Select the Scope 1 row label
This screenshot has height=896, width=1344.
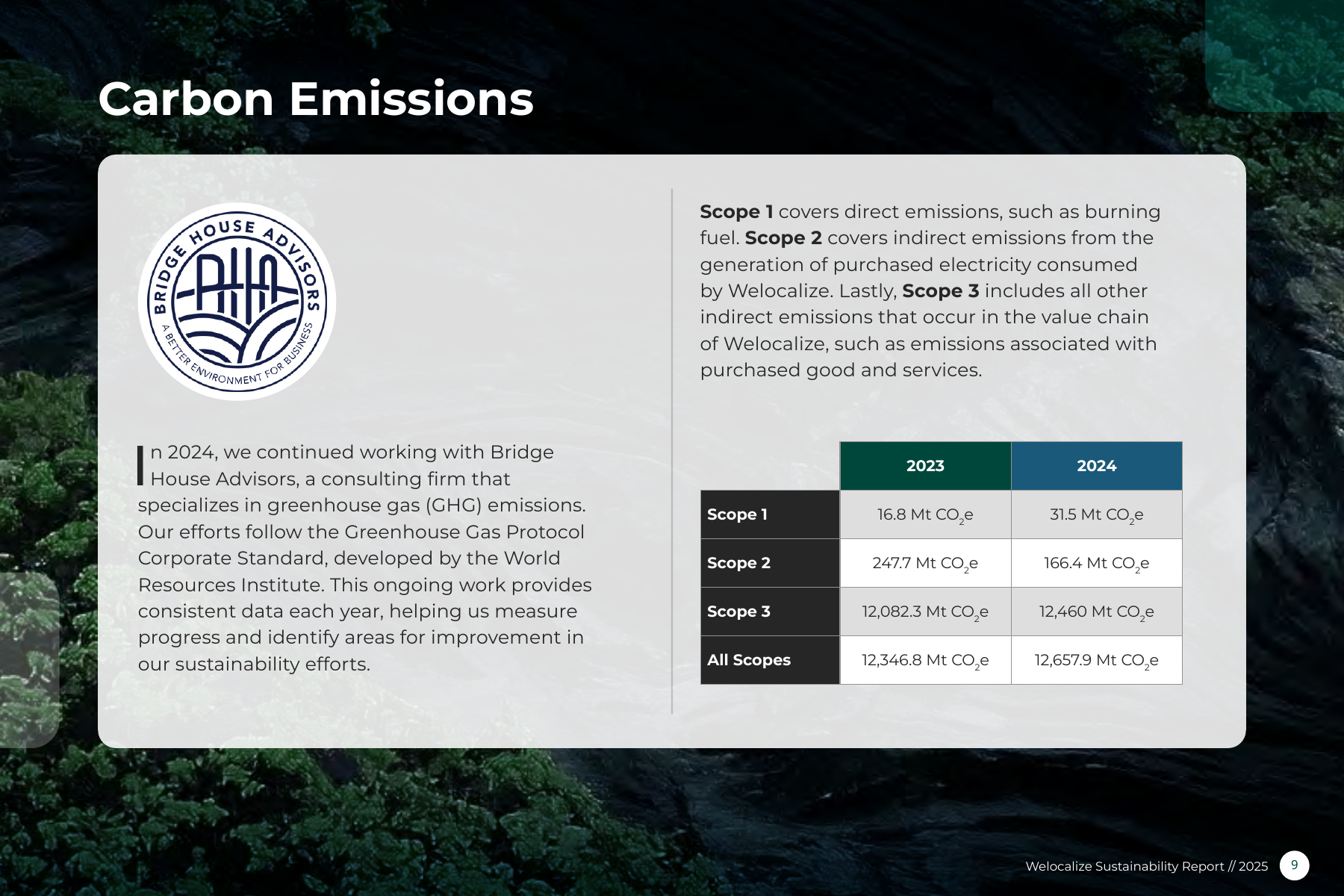pos(770,514)
